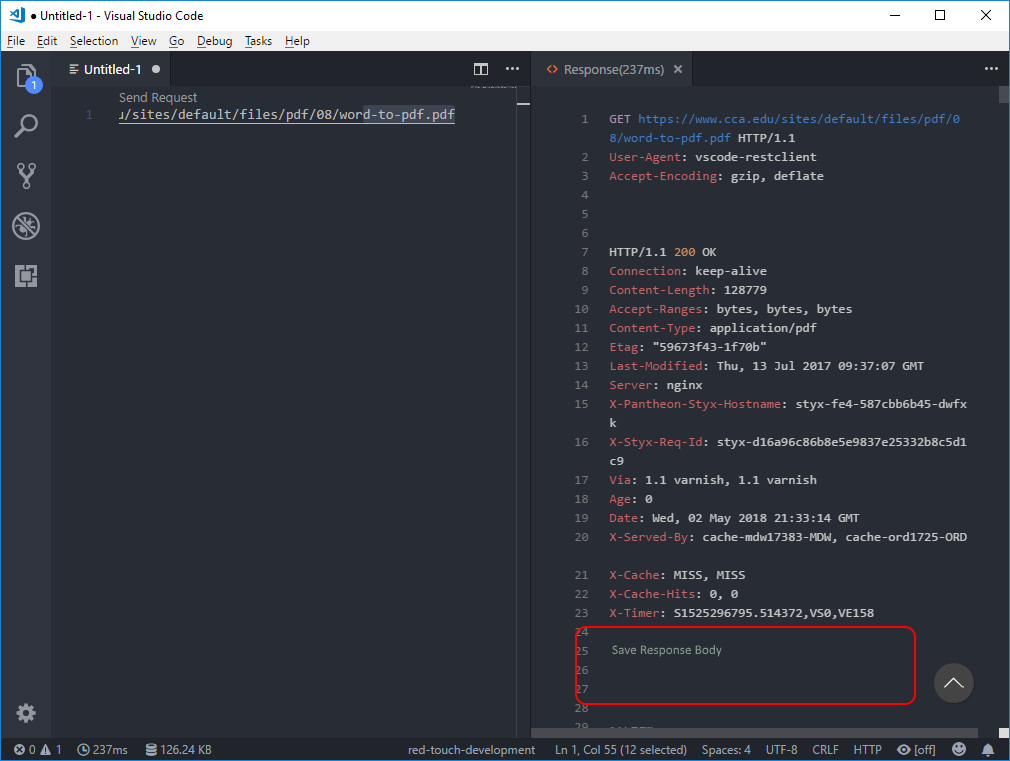The height and width of the screenshot is (761, 1010).
Task: Open the Help menu
Action: click(x=297, y=41)
